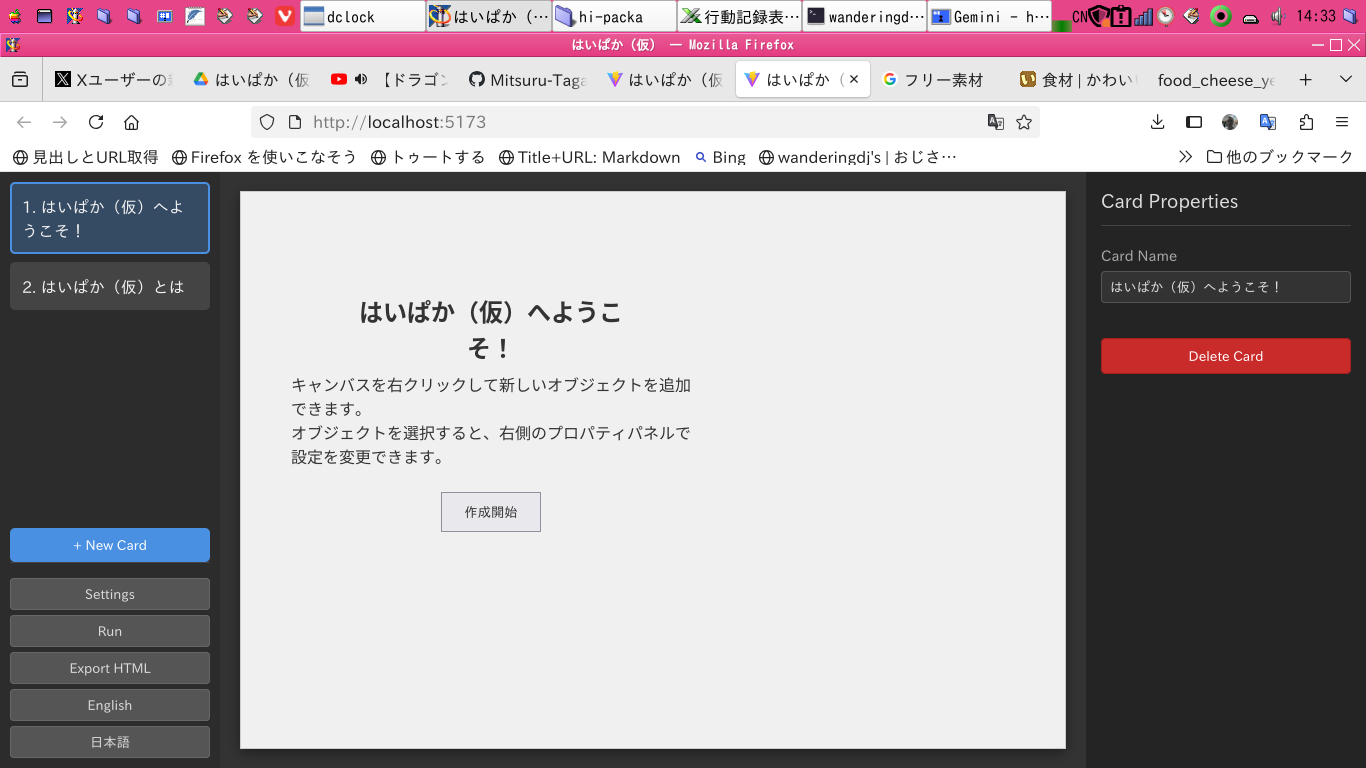The height and width of the screenshot is (768, 1366).
Task: Switch to the wanderingd terminal taskbar window
Action: point(864,16)
